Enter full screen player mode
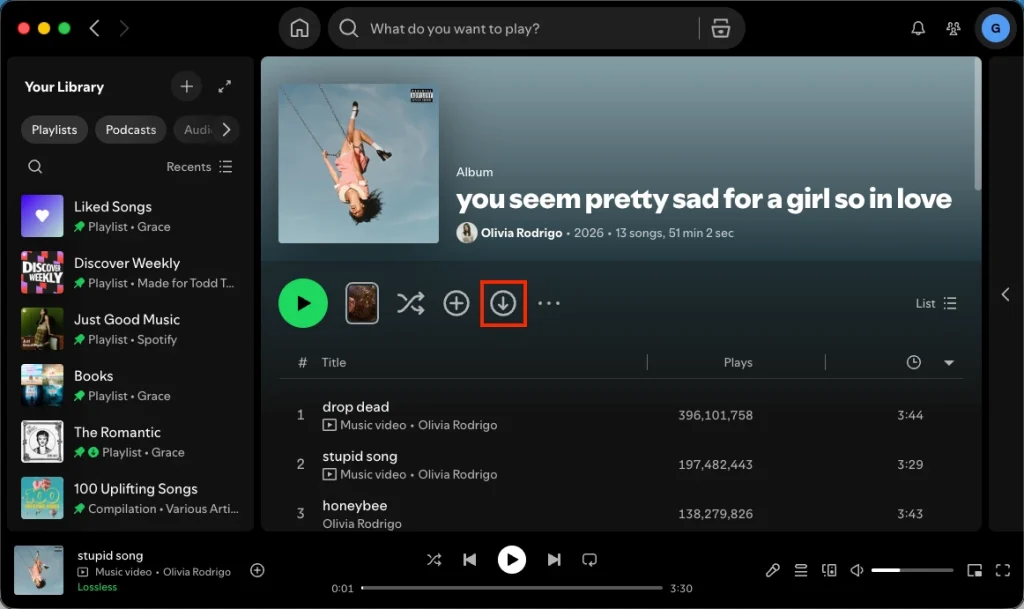This screenshot has width=1024, height=609. coord(1003,570)
